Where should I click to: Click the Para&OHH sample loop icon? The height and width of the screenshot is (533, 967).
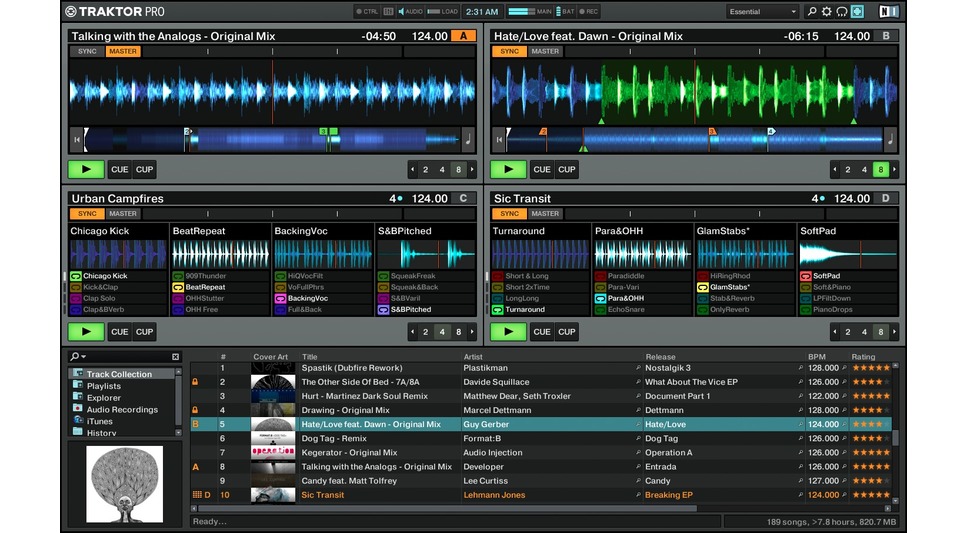click(x=600, y=298)
